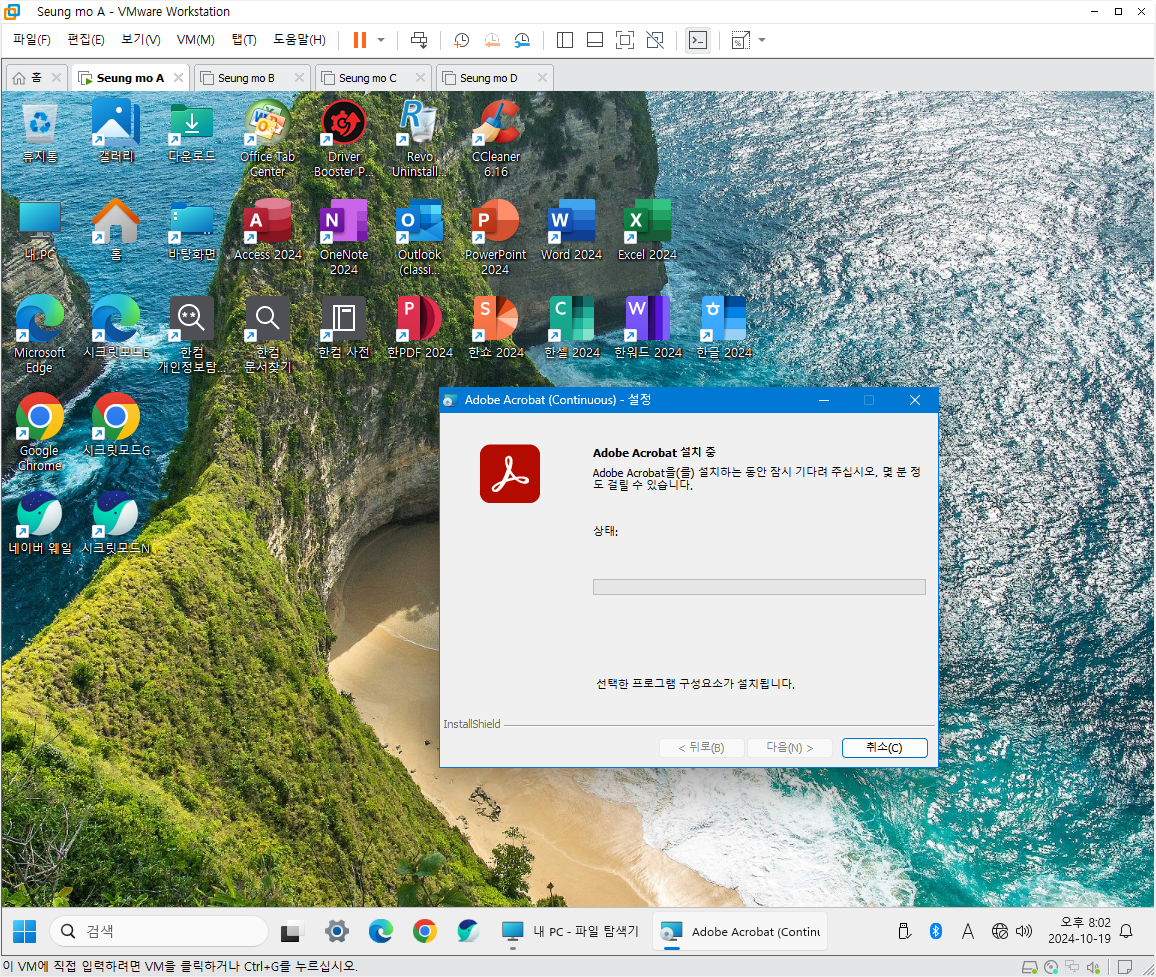Open the VM(M) menu
Viewport: 1156px width, 977px height.
[195, 39]
